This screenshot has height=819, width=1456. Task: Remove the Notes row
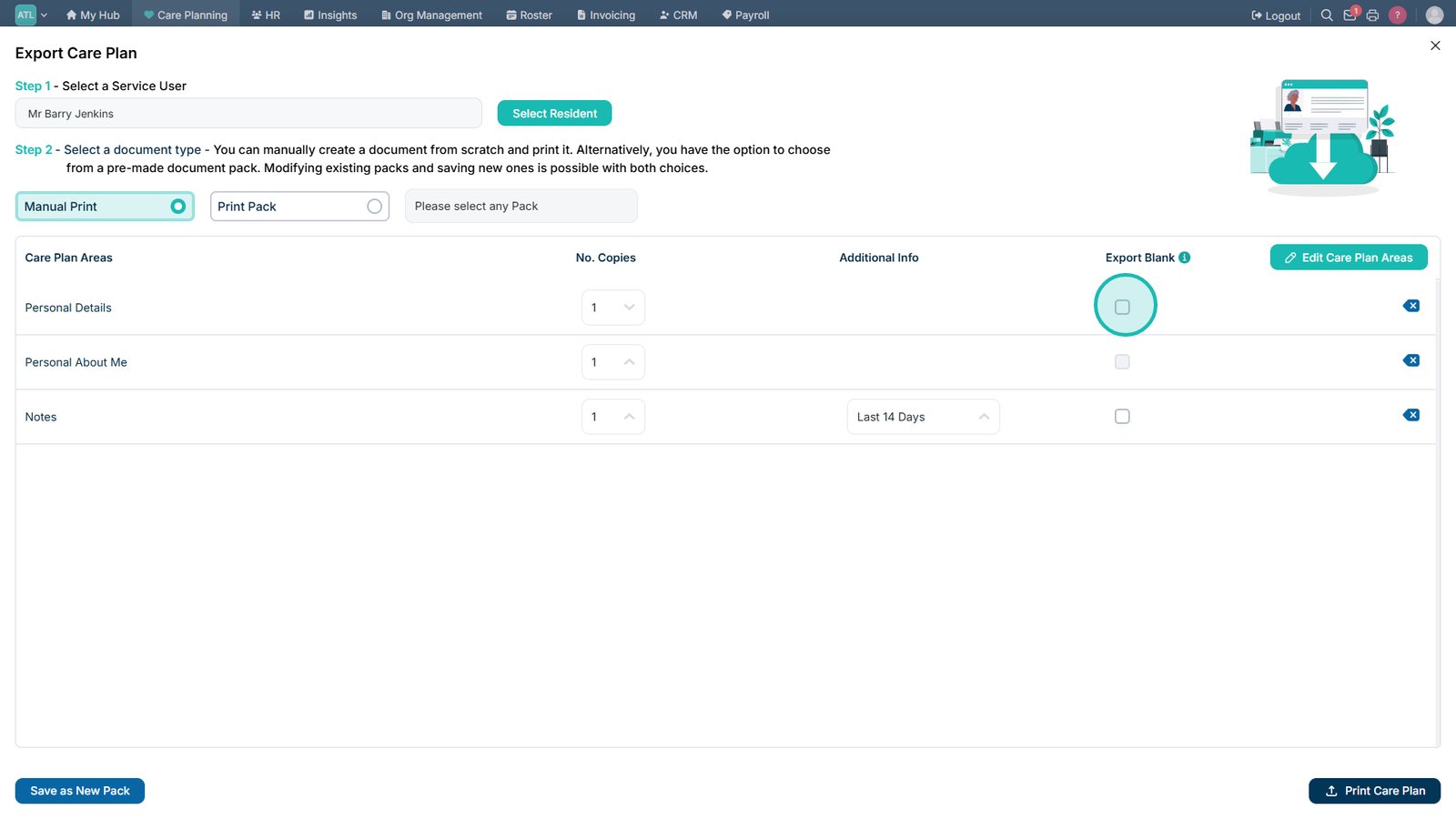[1411, 415]
